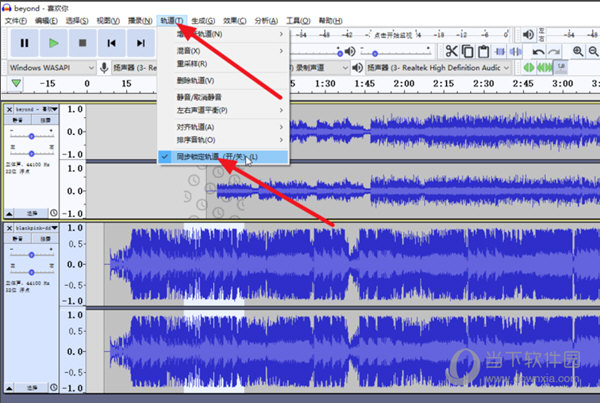
Task: Toggle Solo on the beyond track
Action: (45, 120)
